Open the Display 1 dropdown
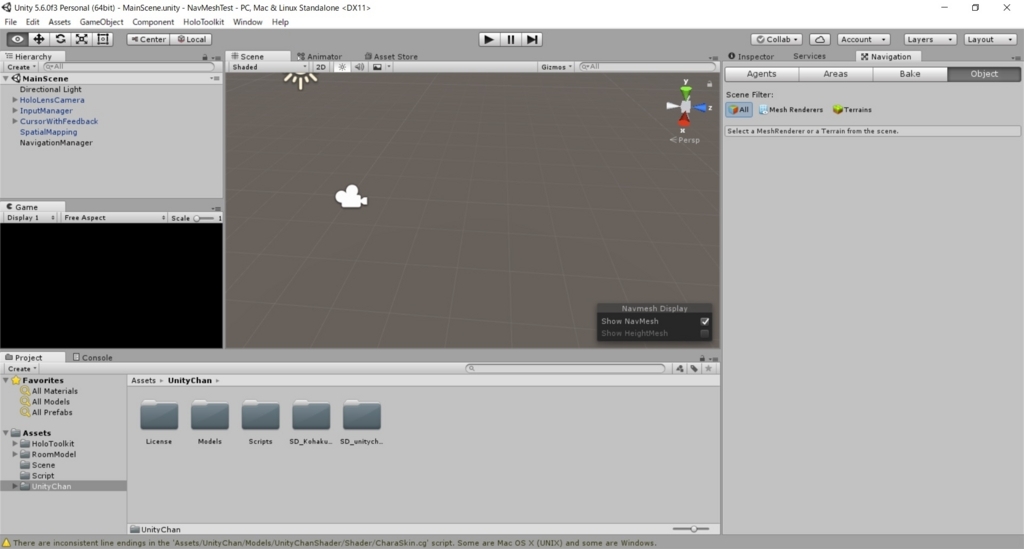The image size is (1024, 549). (30, 217)
